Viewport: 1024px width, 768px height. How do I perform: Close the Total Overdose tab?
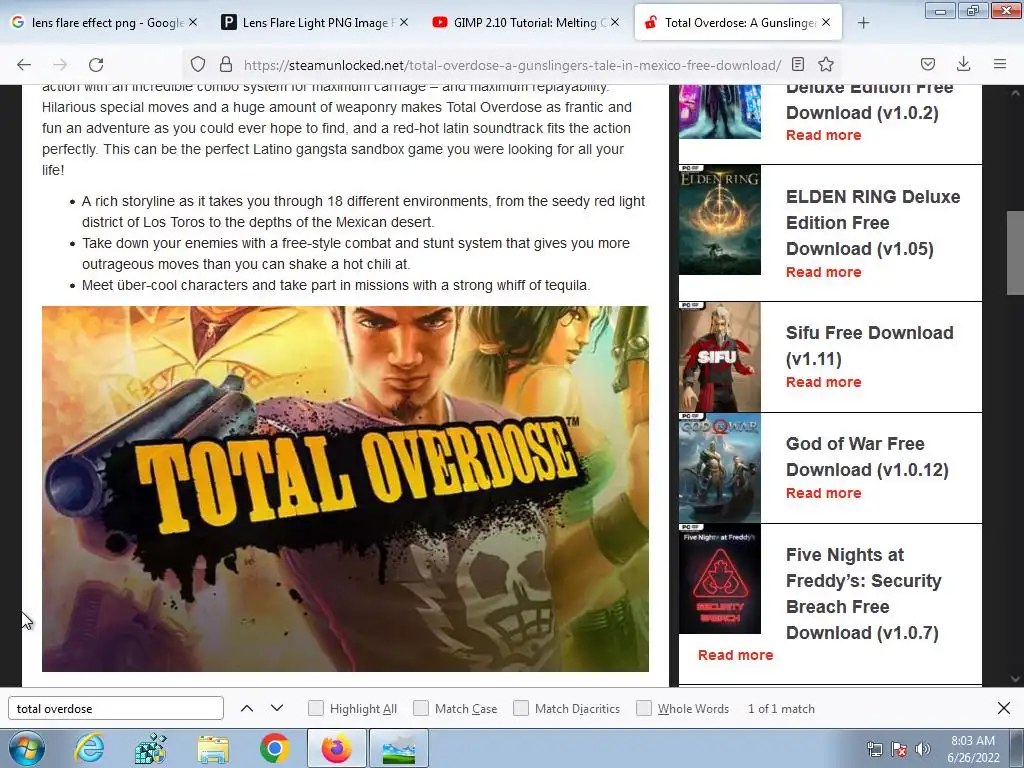[x=826, y=22]
